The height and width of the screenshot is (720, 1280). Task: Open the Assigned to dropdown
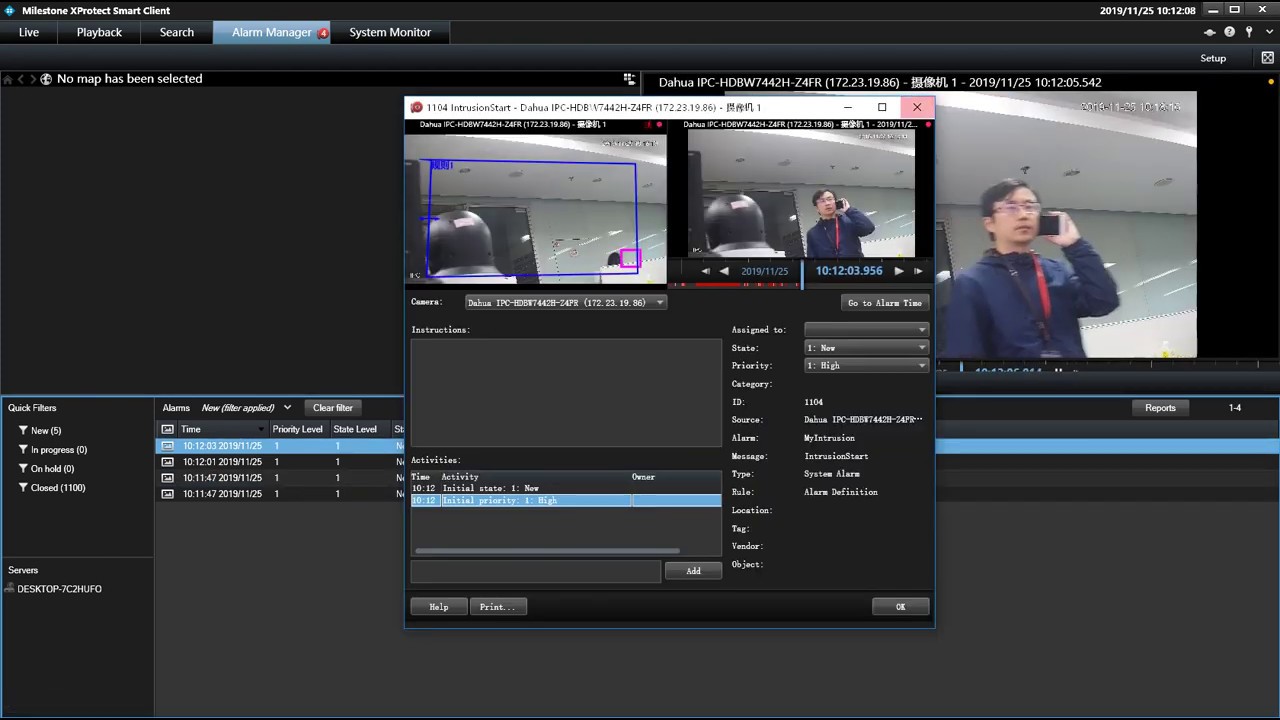click(x=866, y=329)
